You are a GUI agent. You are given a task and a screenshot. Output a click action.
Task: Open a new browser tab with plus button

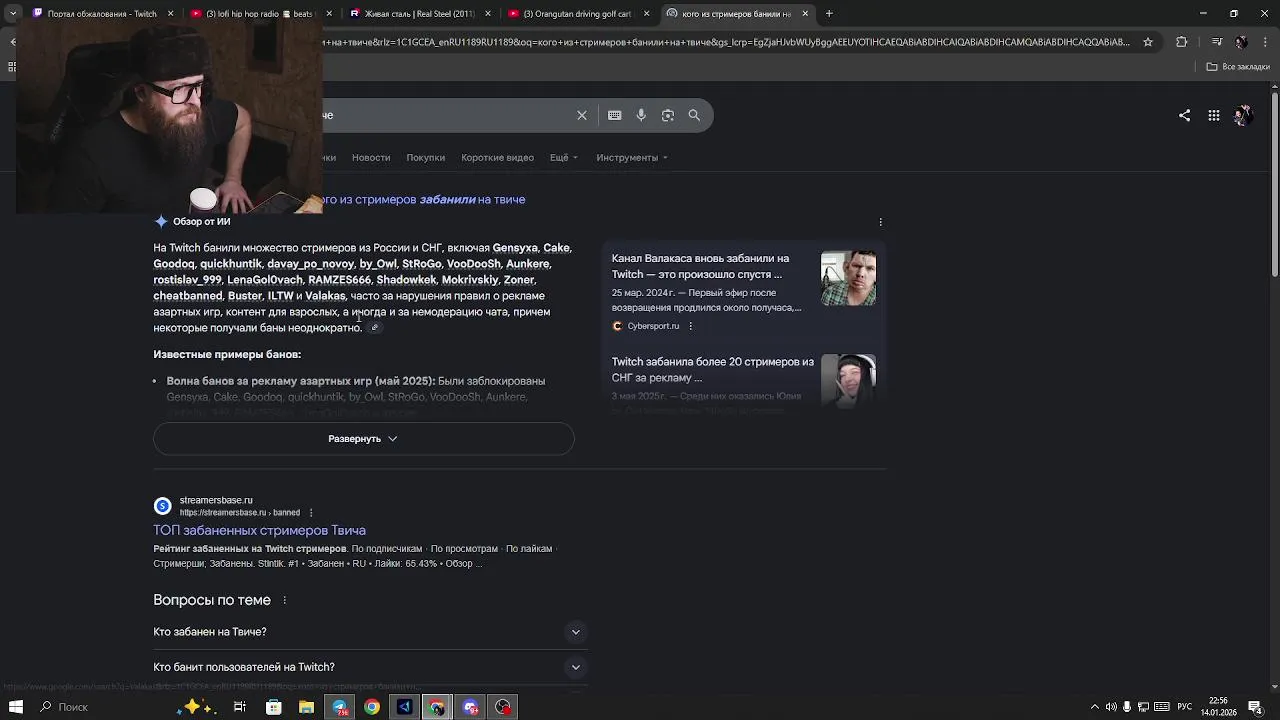click(829, 14)
